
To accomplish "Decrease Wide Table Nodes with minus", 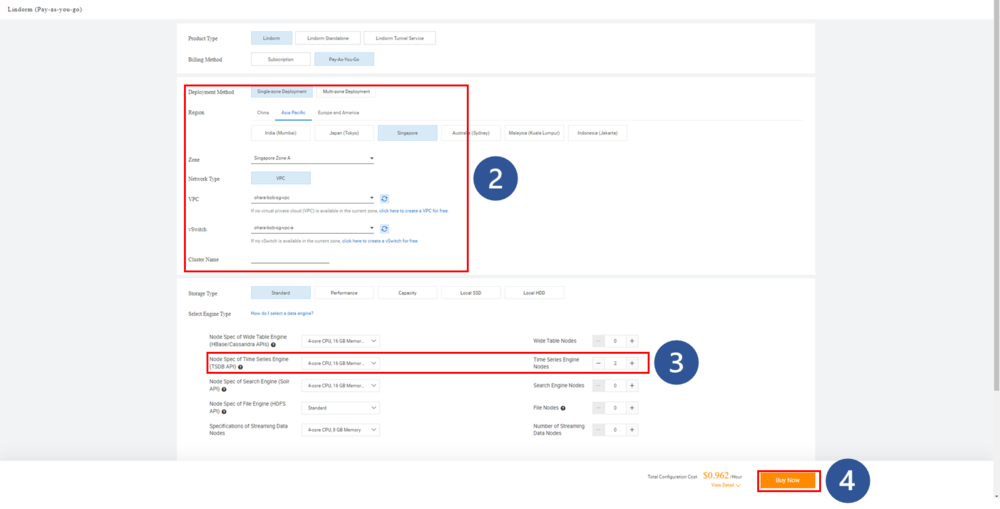I will tap(599, 341).
